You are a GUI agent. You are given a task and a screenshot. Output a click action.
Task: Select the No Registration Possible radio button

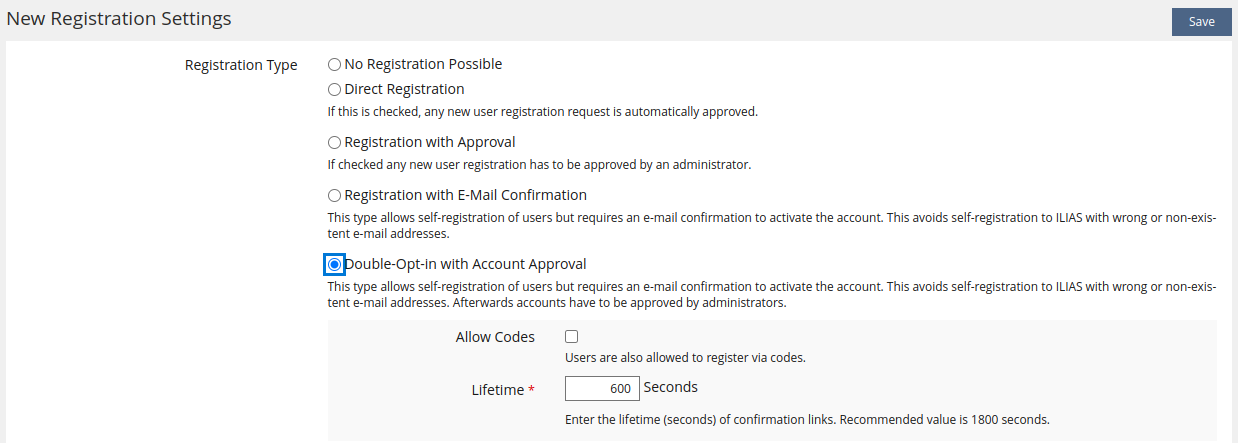pyautogui.click(x=334, y=64)
